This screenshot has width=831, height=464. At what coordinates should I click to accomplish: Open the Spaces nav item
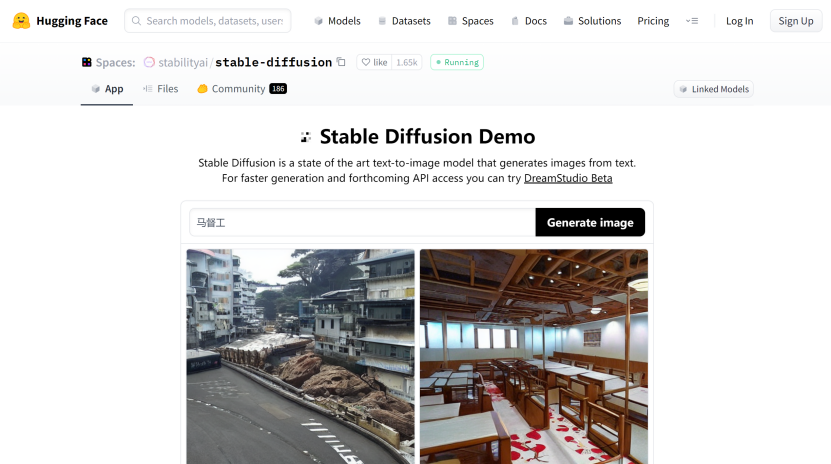(x=471, y=21)
